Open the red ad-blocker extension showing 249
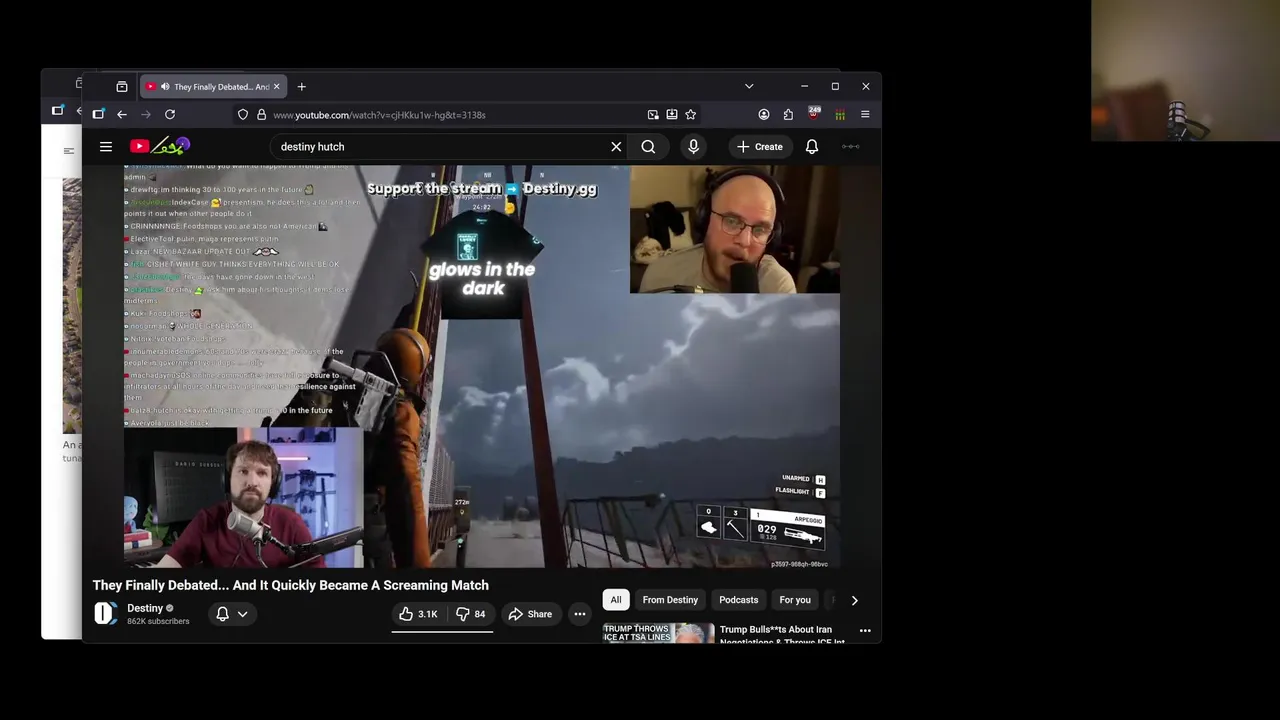1280x720 pixels. (814, 114)
